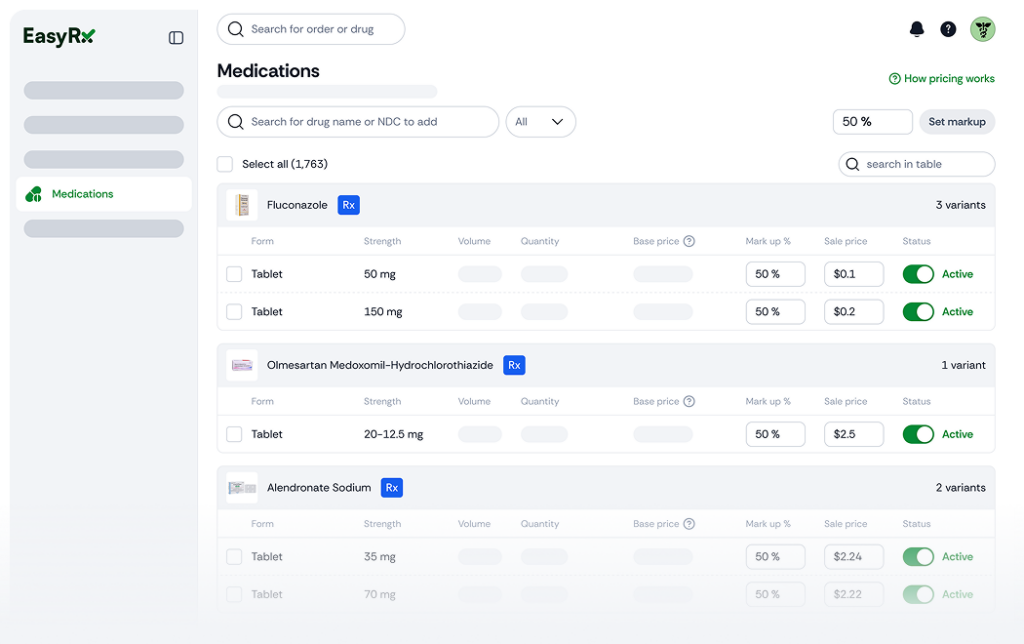Open the How pricing works link

[941, 78]
